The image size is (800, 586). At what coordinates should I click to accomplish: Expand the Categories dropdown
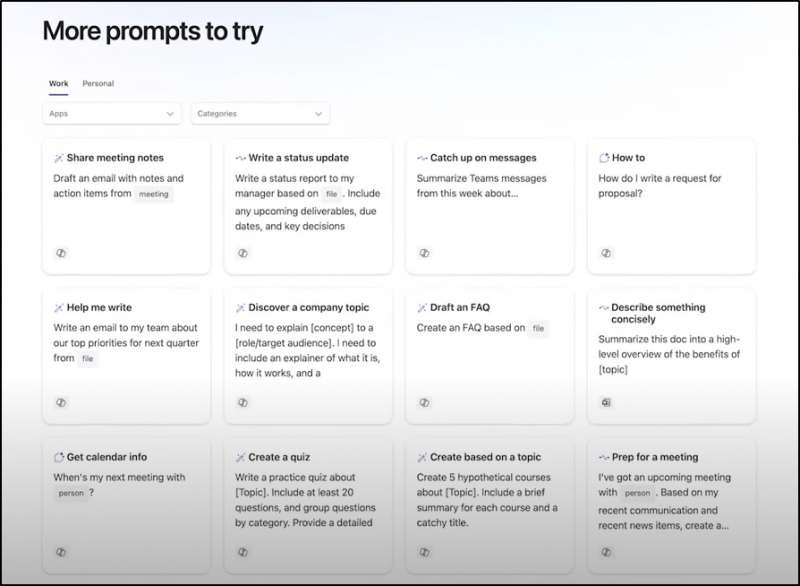point(260,113)
